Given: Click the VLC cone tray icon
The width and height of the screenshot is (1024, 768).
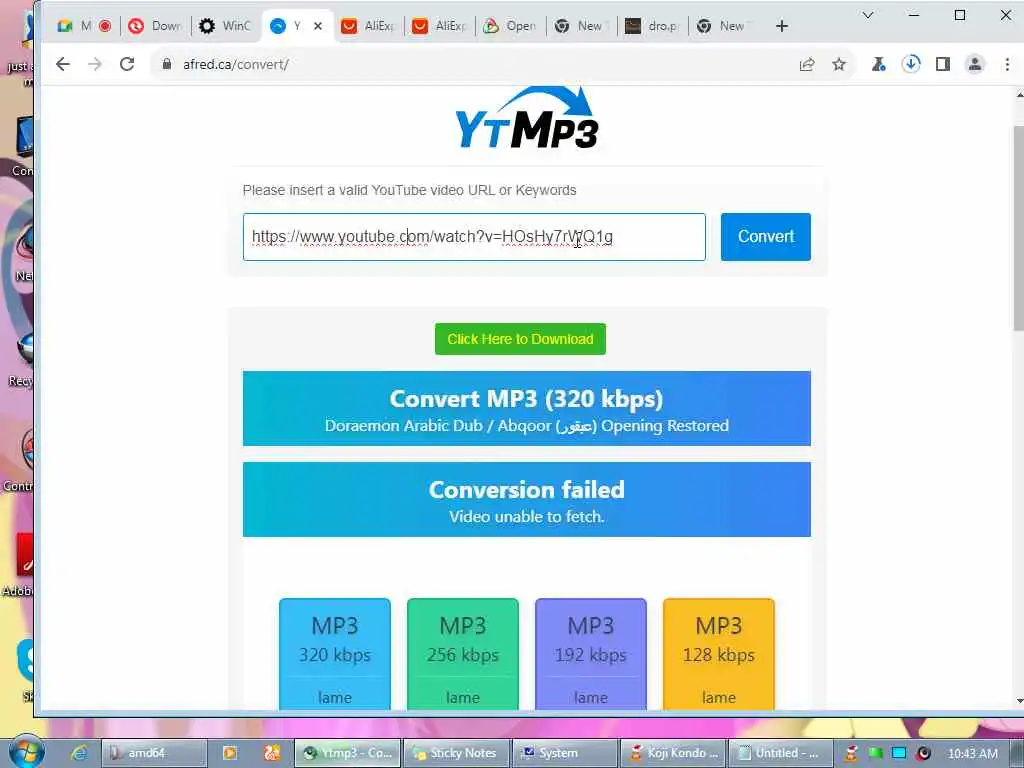Looking at the screenshot, I should [x=851, y=753].
